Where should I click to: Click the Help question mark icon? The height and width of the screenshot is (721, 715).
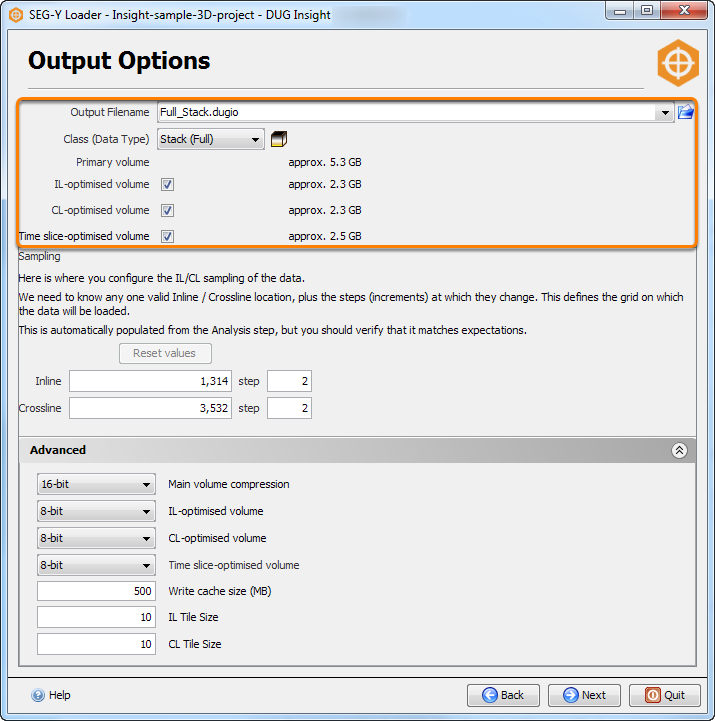pos(38,695)
